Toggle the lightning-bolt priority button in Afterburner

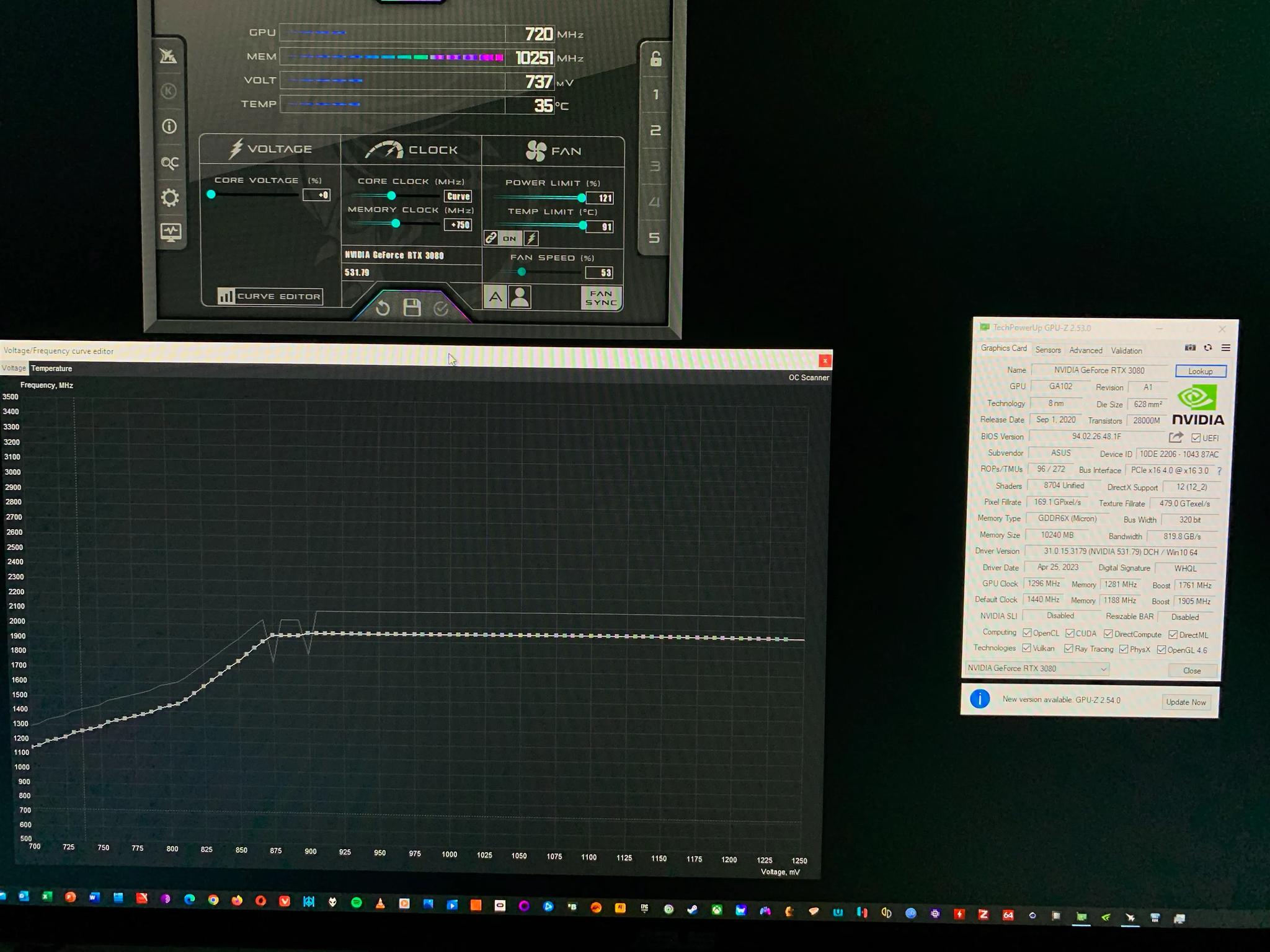[531, 238]
